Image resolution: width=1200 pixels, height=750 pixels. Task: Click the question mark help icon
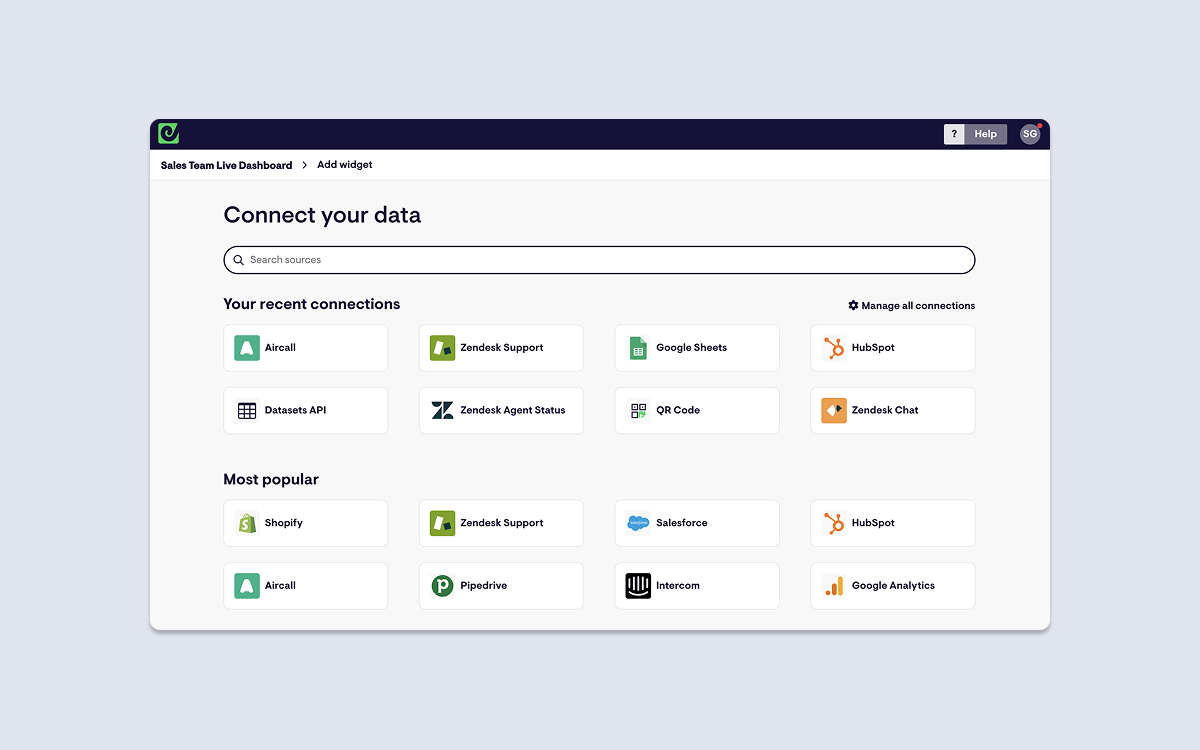pyautogui.click(x=954, y=134)
